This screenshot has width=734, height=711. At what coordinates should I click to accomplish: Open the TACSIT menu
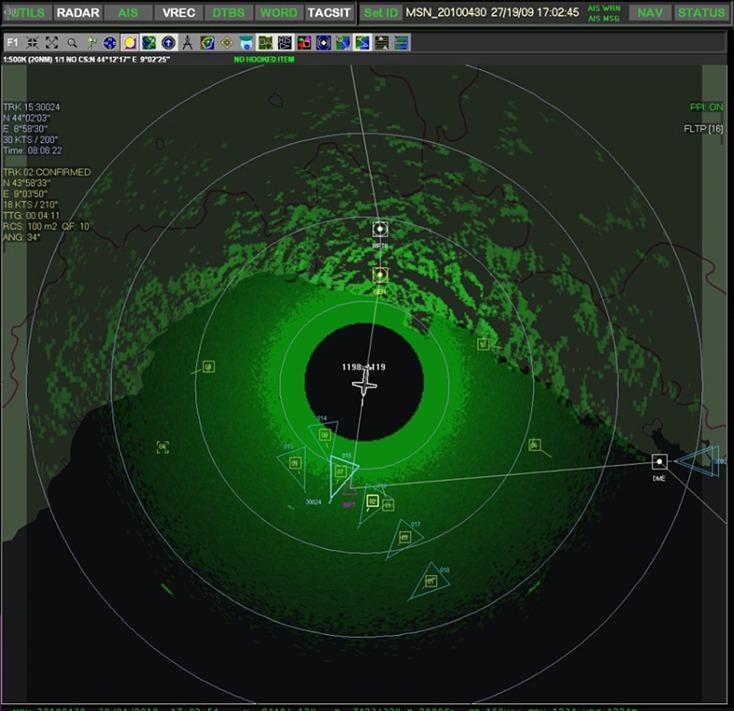tap(329, 13)
